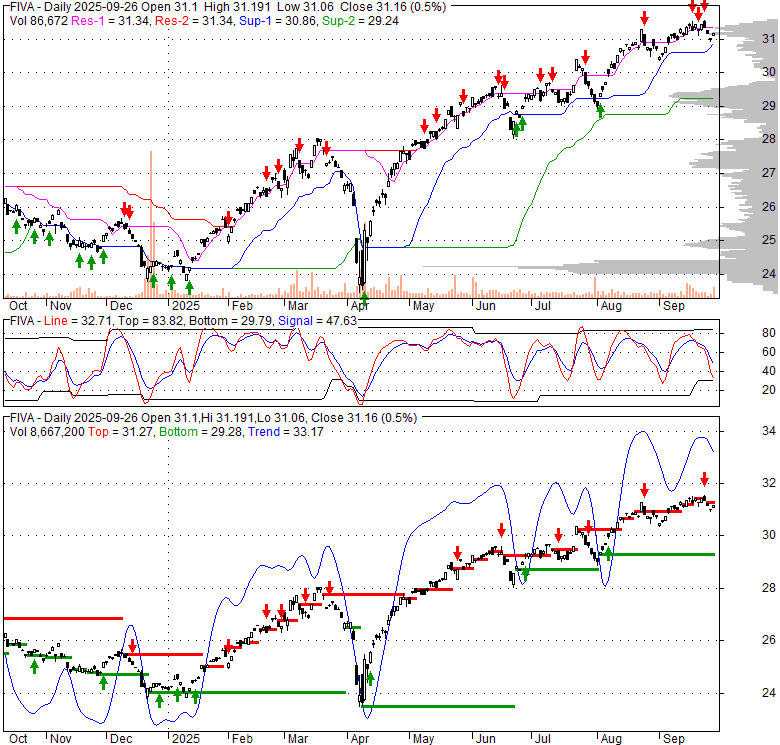
Task: Select the blue 'Sup-1 = 30.86' legend label
Action: tap(278, 21)
